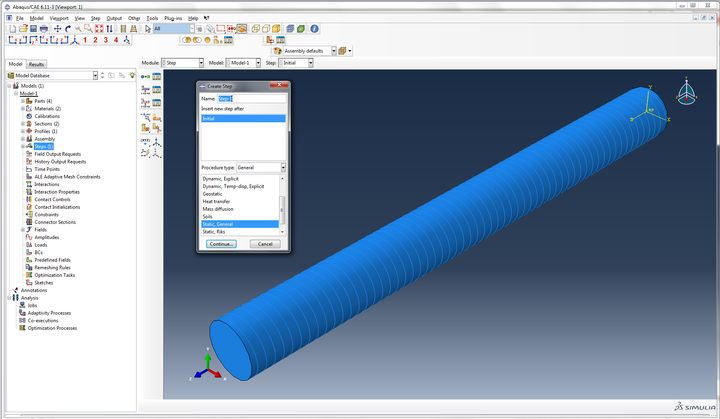Select the Magnify View tool
Screen dimensions: 720x419
[78, 28]
